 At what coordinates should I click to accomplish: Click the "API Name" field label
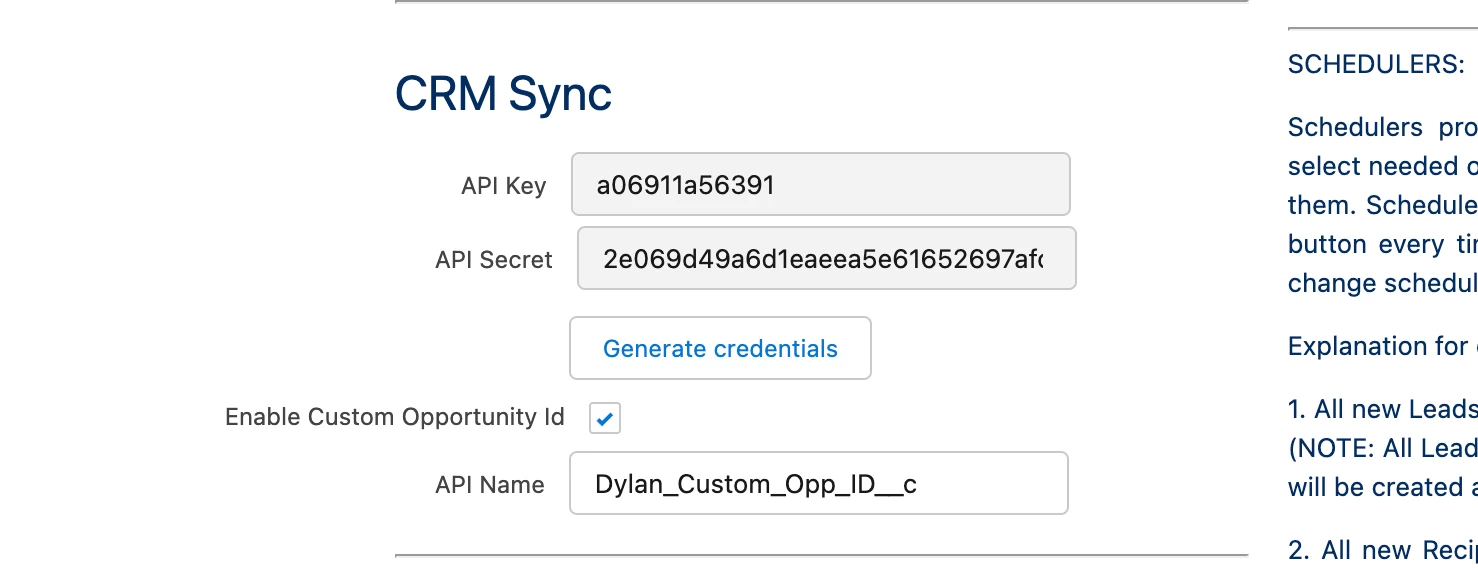[490, 485]
